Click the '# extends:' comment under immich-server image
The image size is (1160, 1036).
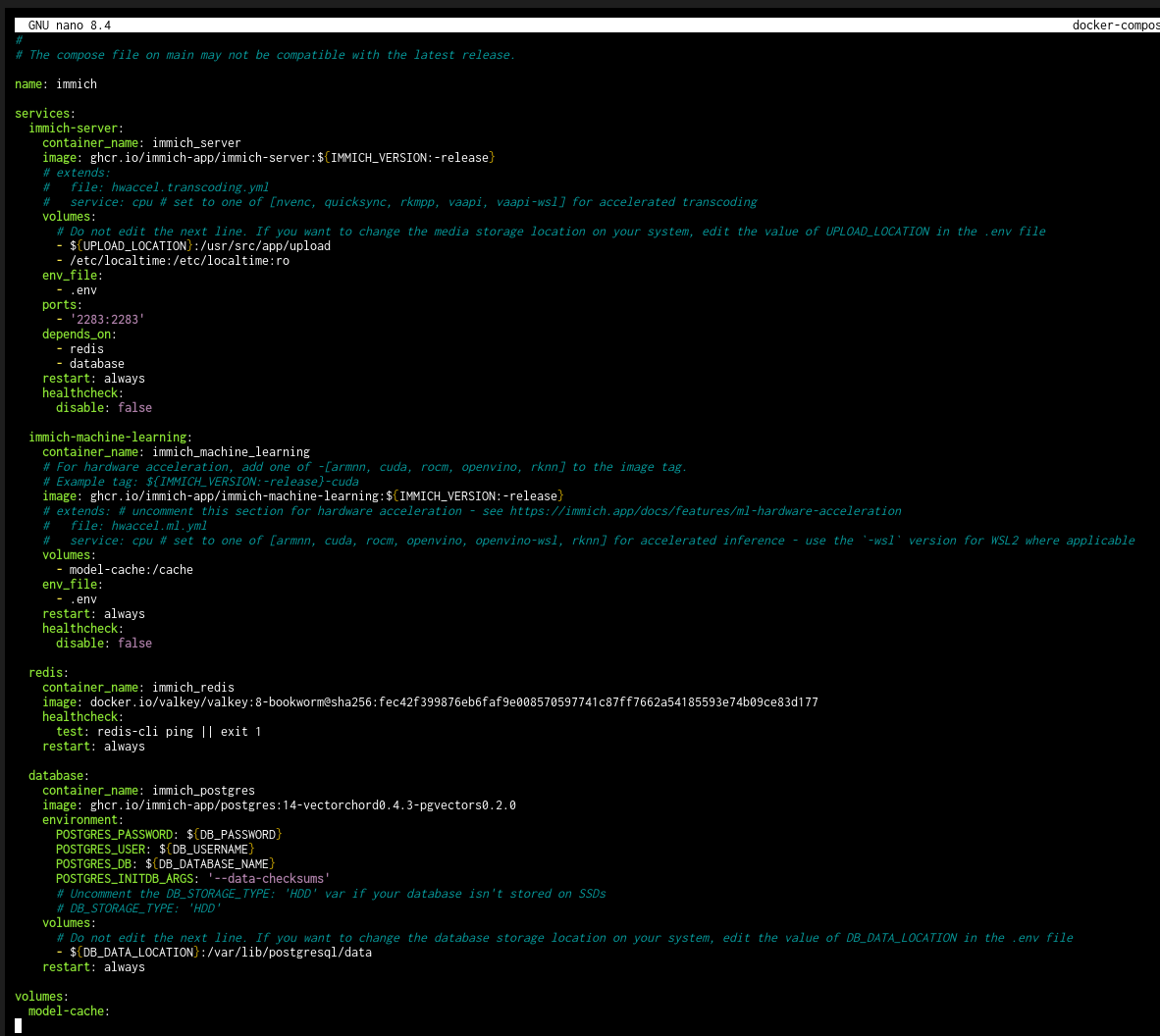[x=77, y=173]
